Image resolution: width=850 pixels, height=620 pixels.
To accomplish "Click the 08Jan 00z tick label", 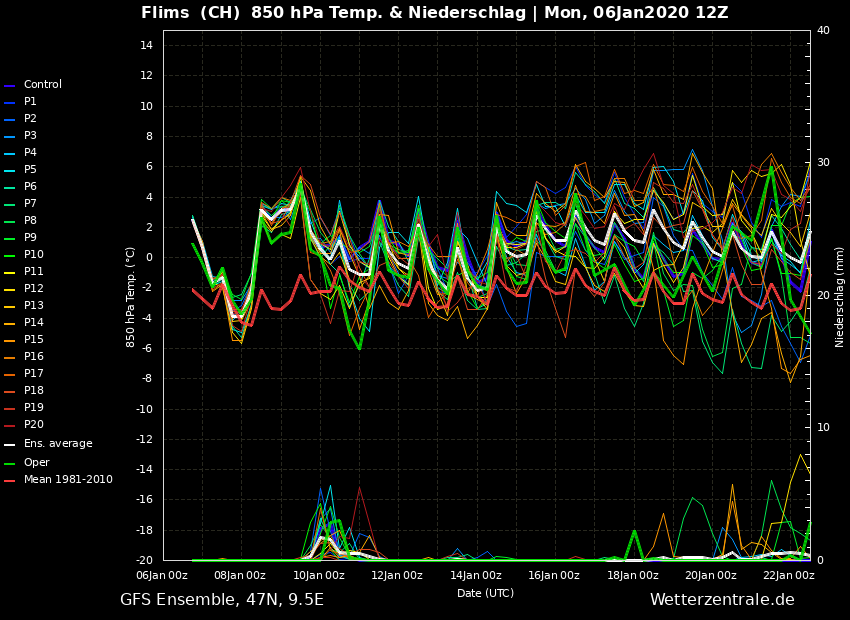I will click(239, 574).
